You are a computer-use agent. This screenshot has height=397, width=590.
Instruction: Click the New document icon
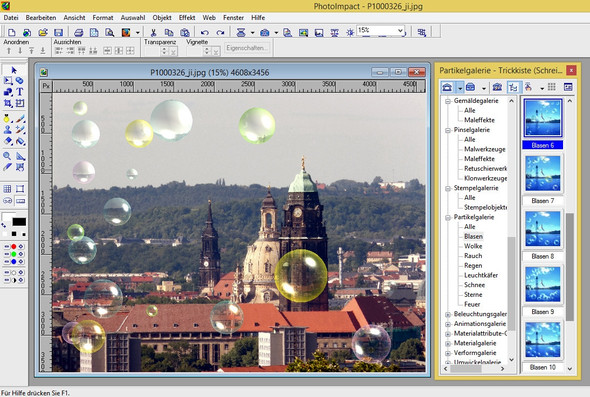click(12, 33)
